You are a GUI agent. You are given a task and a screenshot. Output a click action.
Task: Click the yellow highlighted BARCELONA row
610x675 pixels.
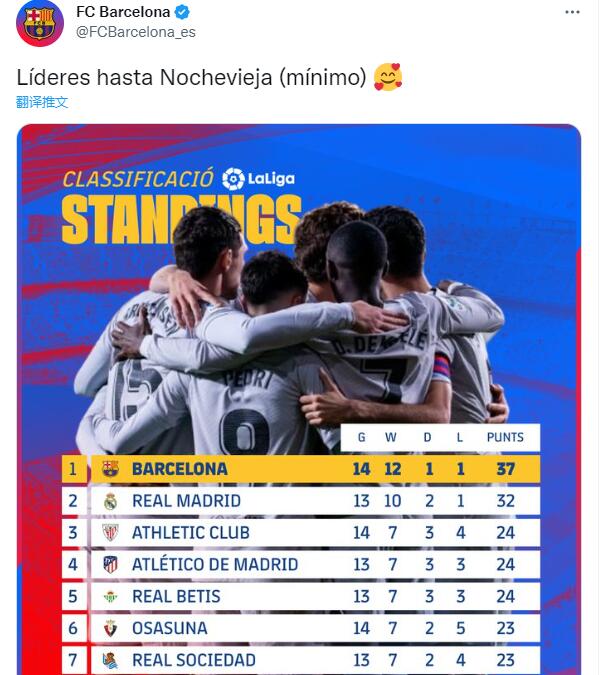point(301,469)
